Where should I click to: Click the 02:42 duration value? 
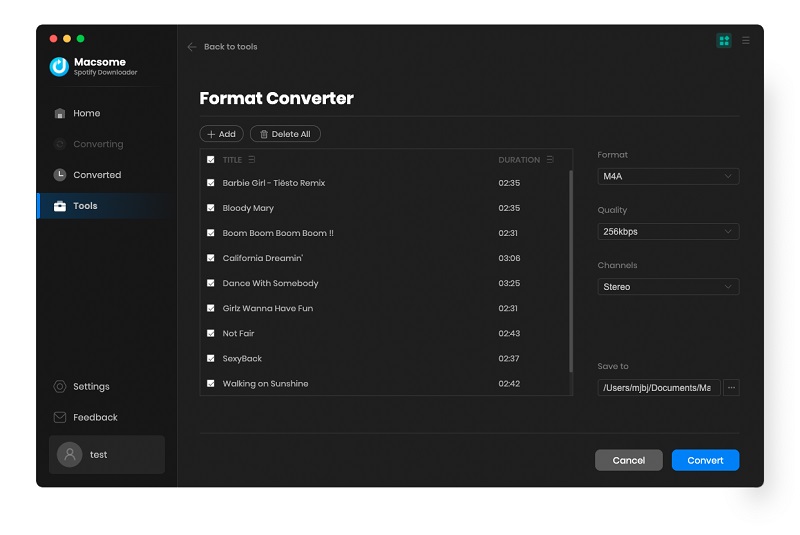509,384
